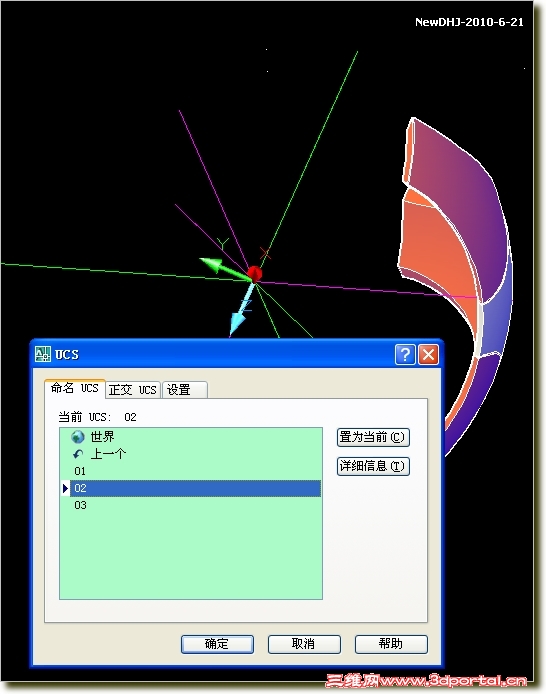The image size is (546, 694).
Task: Click the undo arrow icon beside 上一个
Action: coord(78,454)
